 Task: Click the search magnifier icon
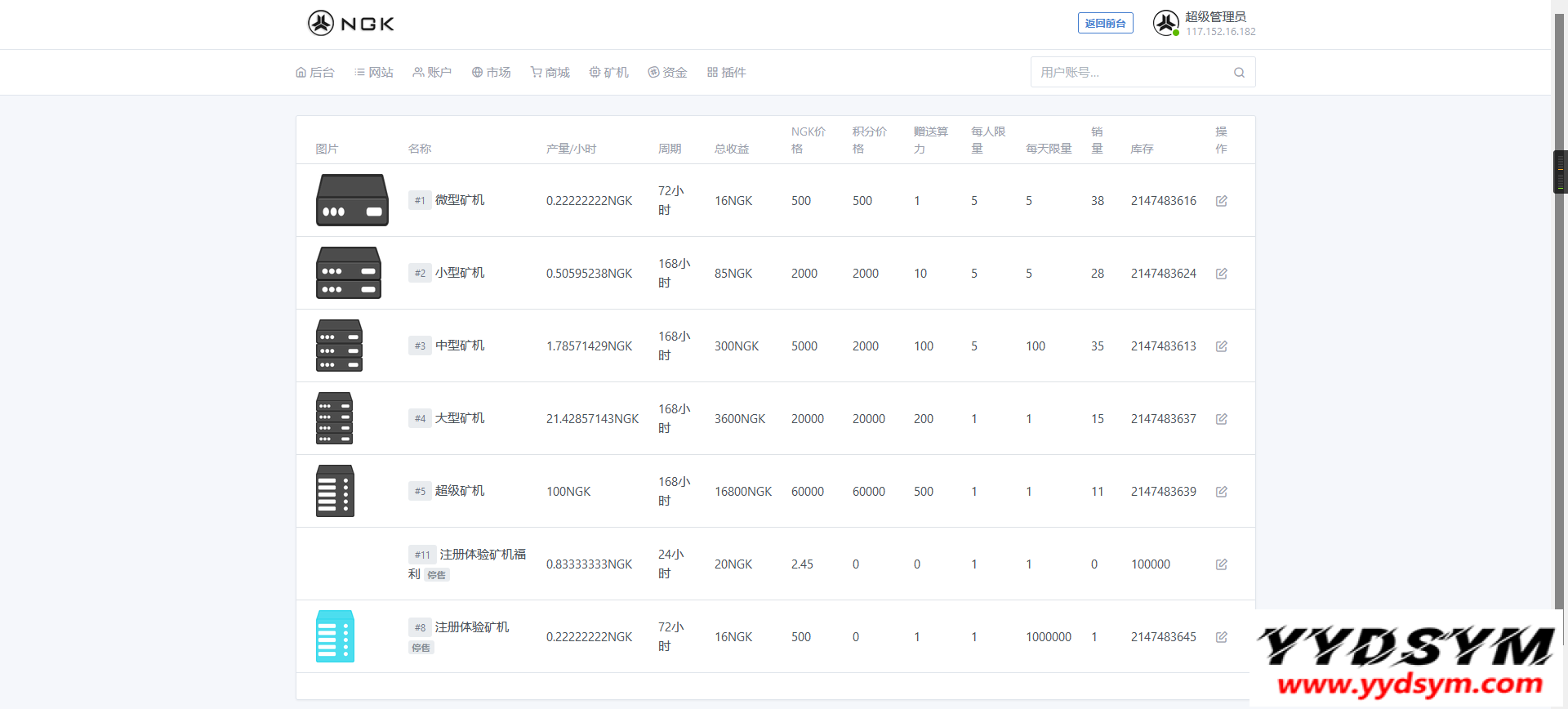pos(1239,73)
